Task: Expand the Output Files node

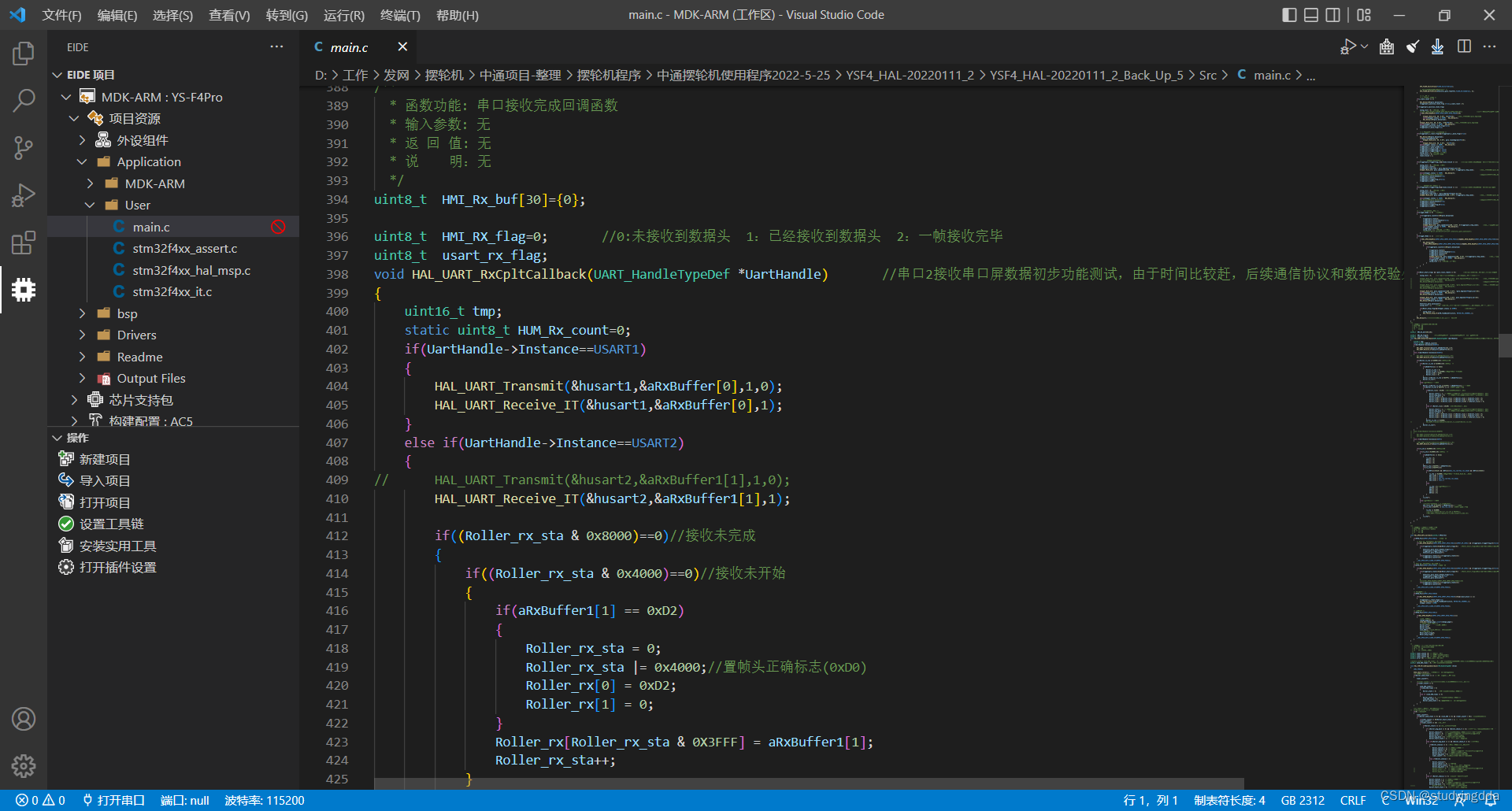Action: point(82,378)
